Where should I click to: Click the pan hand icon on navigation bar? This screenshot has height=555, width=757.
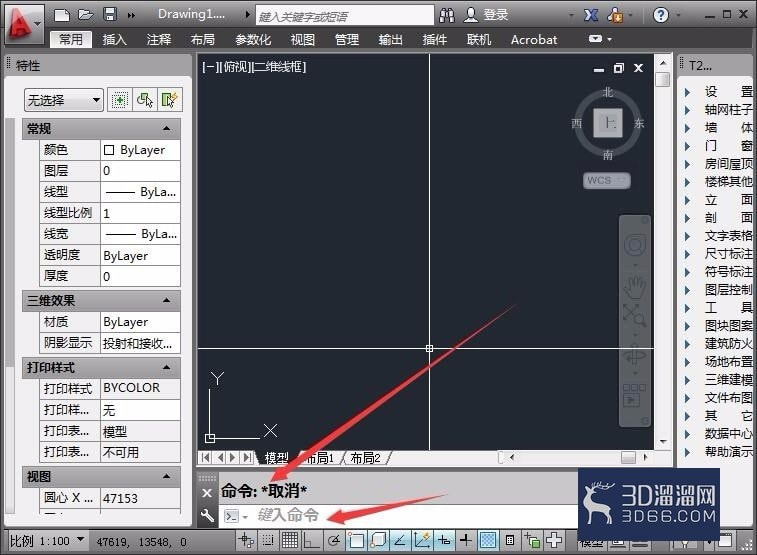pyautogui.click(x=634, y=287)
